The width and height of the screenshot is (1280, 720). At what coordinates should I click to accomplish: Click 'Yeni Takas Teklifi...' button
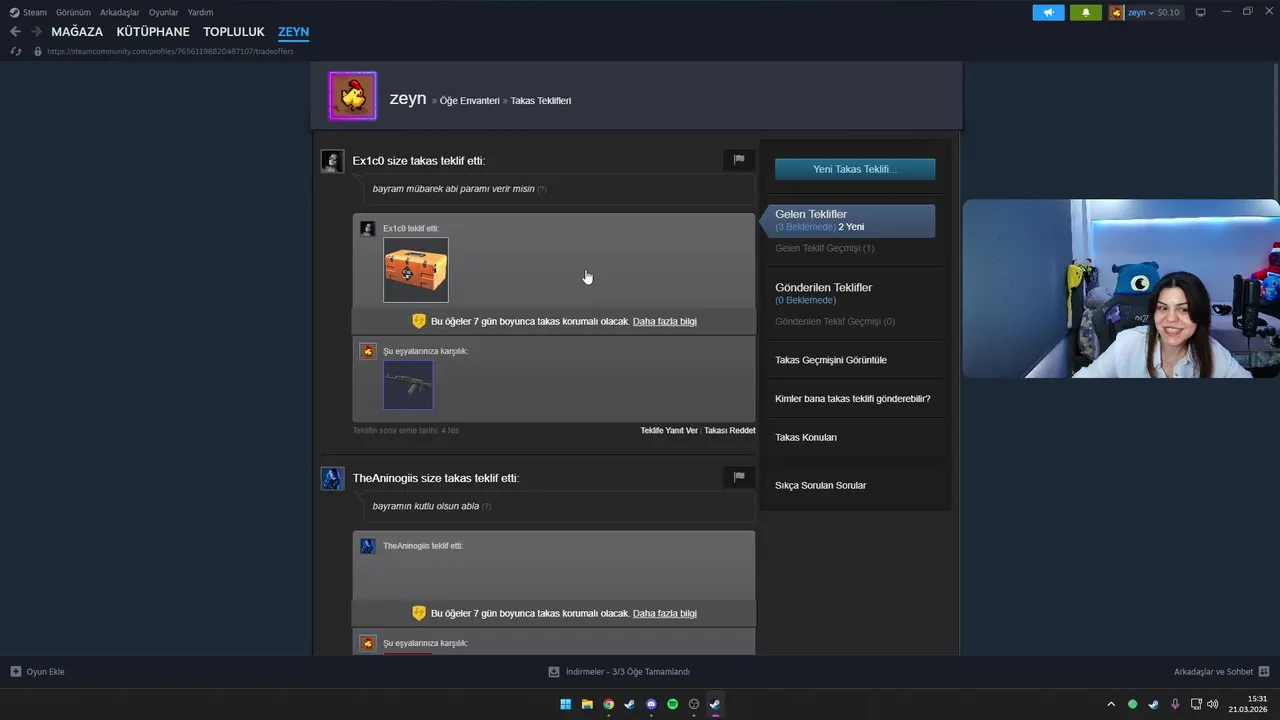pyautogui.click(x=855, y=169)
